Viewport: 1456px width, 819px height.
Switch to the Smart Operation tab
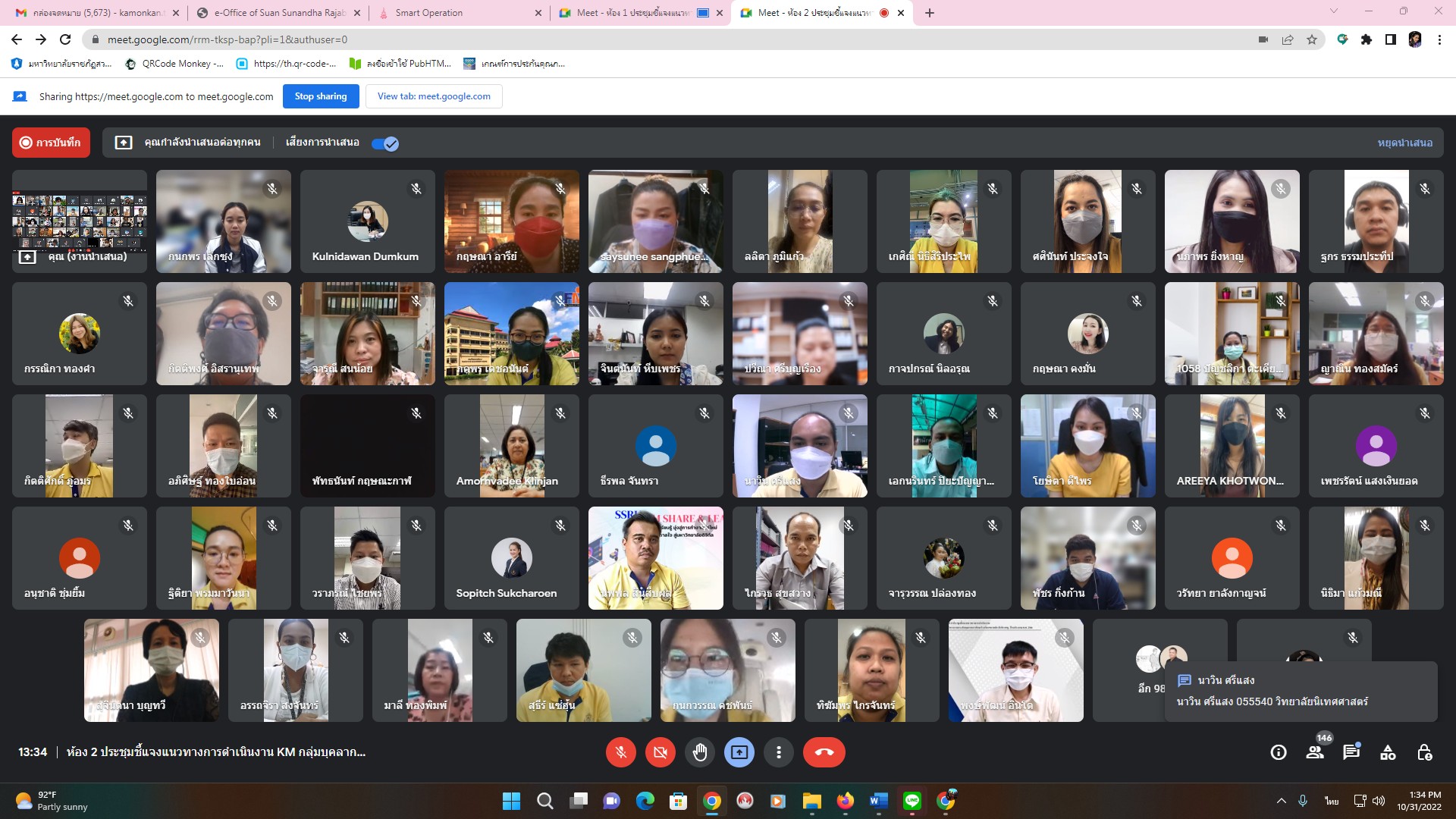click(x=428, y=13)
